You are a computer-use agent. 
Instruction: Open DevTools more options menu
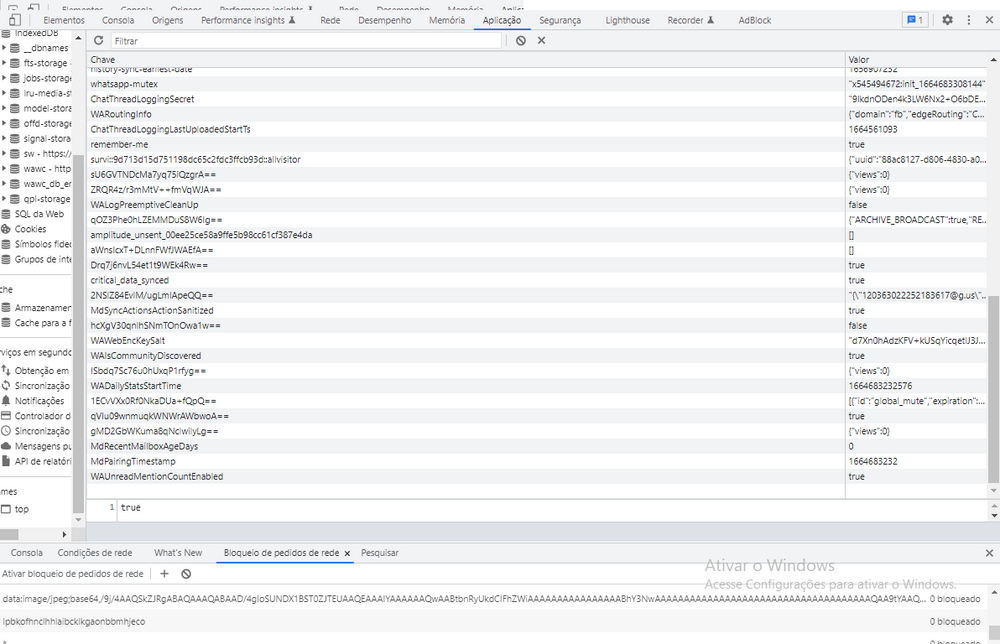(x=969, y=20)
